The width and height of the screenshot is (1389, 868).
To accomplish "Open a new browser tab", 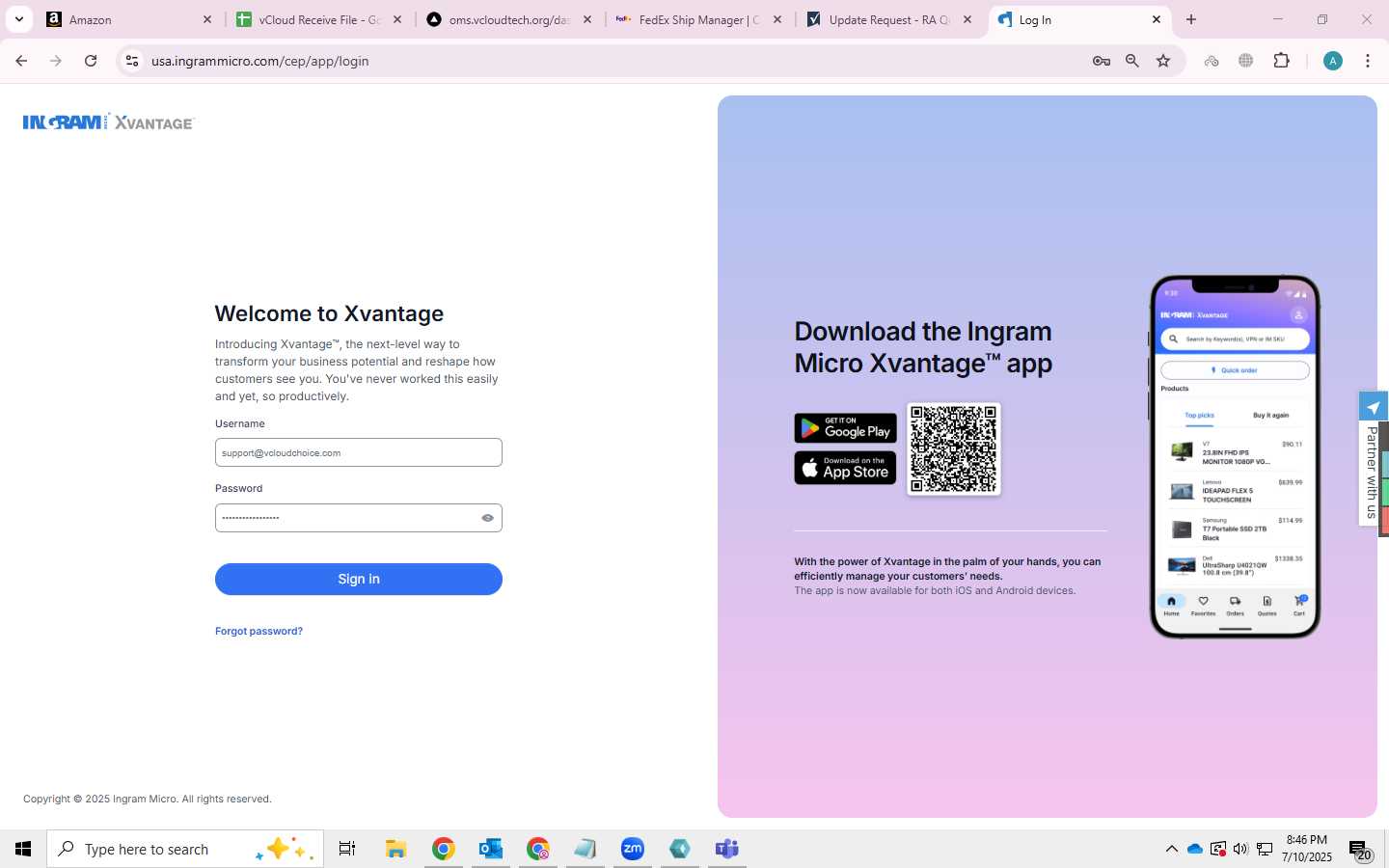I will point(1191,19).
